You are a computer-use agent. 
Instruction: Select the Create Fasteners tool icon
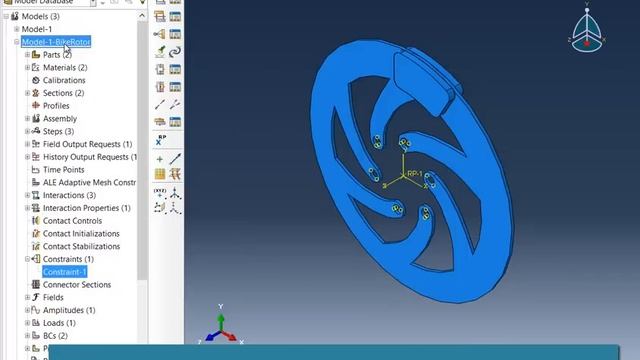tap(160, 122)
